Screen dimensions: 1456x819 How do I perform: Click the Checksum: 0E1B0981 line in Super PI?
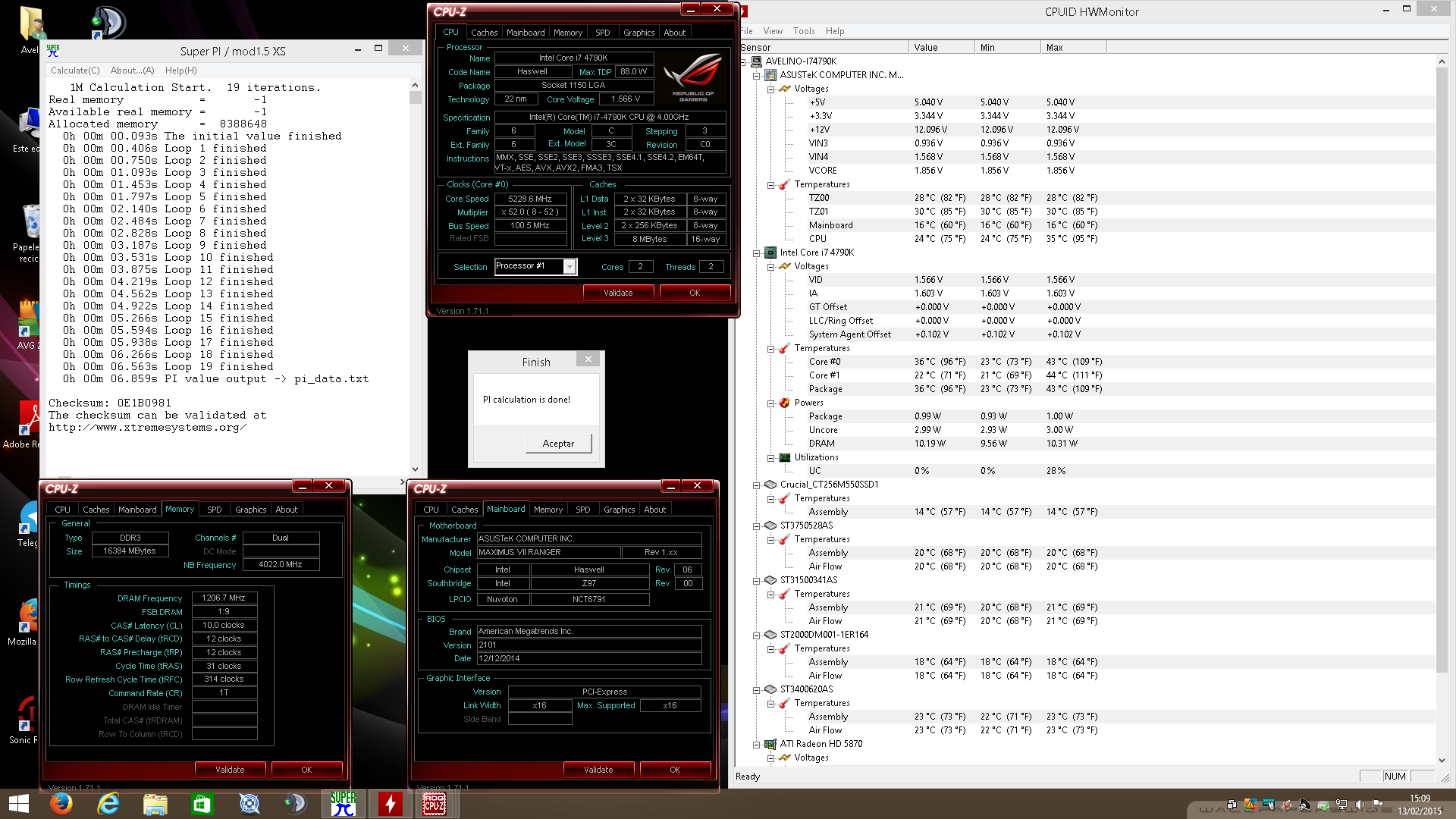110,403
